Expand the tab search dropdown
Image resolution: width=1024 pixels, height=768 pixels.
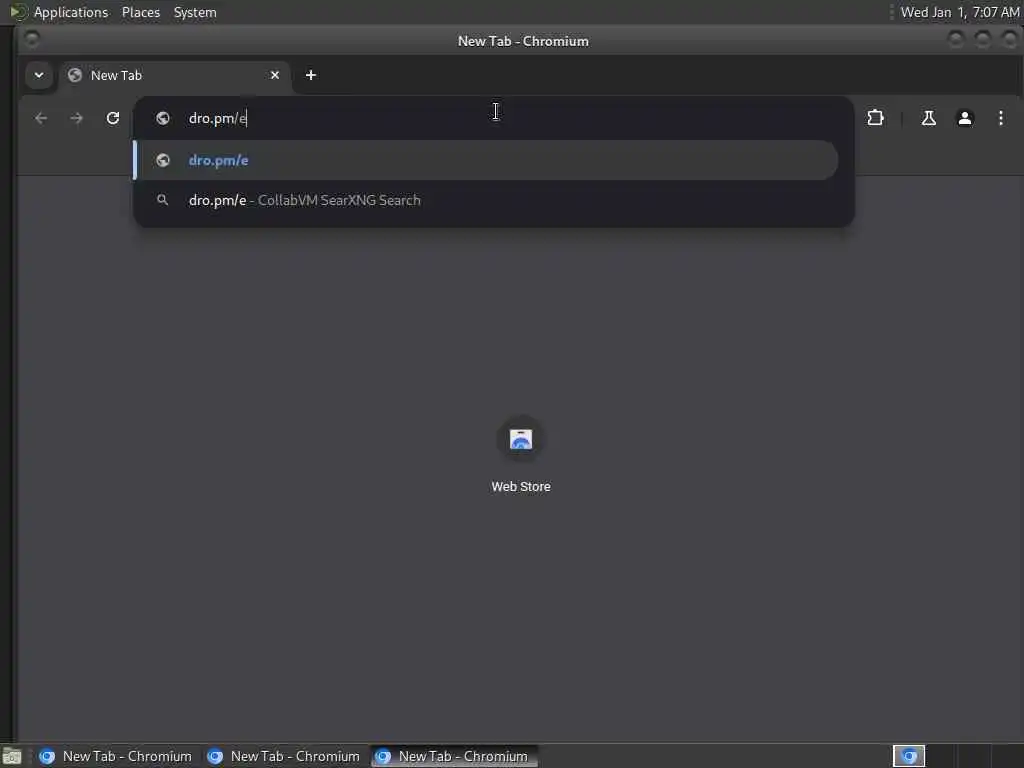pyautogui.click(x=39, y=75)
